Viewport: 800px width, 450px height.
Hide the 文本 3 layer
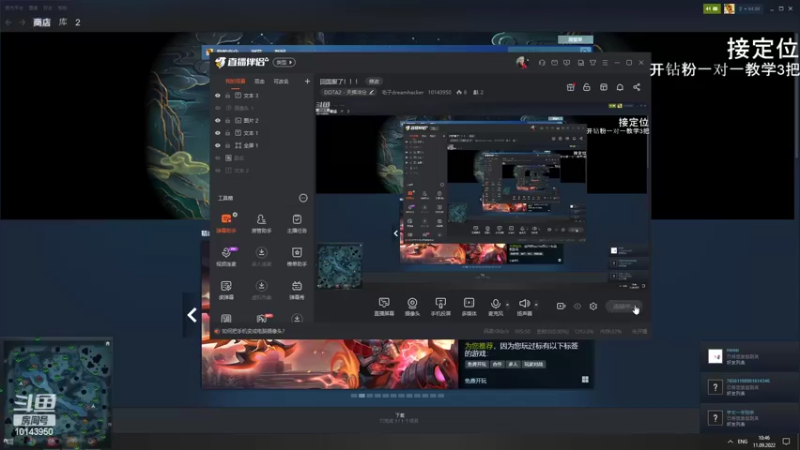click(x=218, y=95)
